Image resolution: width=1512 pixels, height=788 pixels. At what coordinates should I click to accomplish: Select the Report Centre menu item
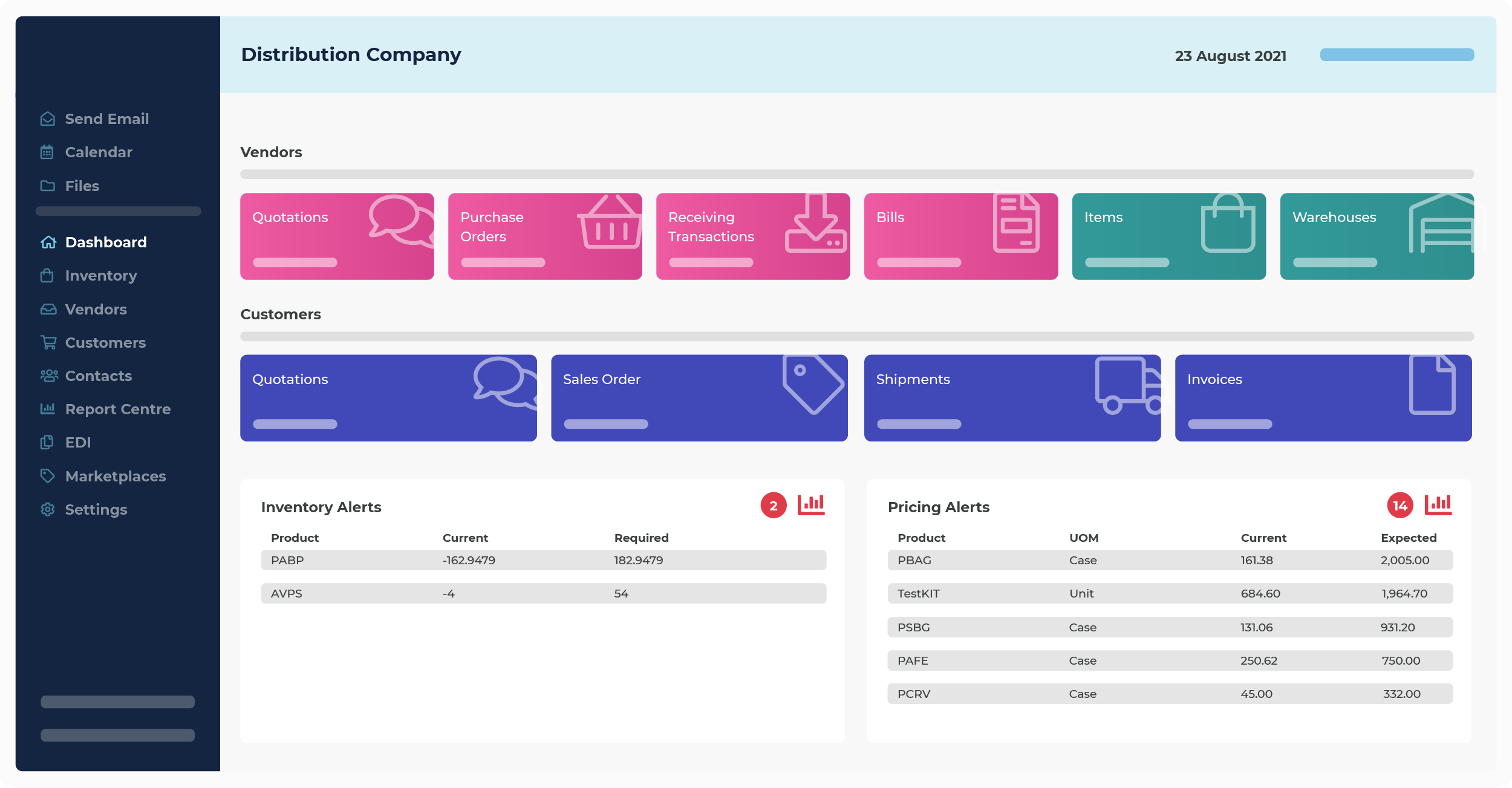point(117,408)
